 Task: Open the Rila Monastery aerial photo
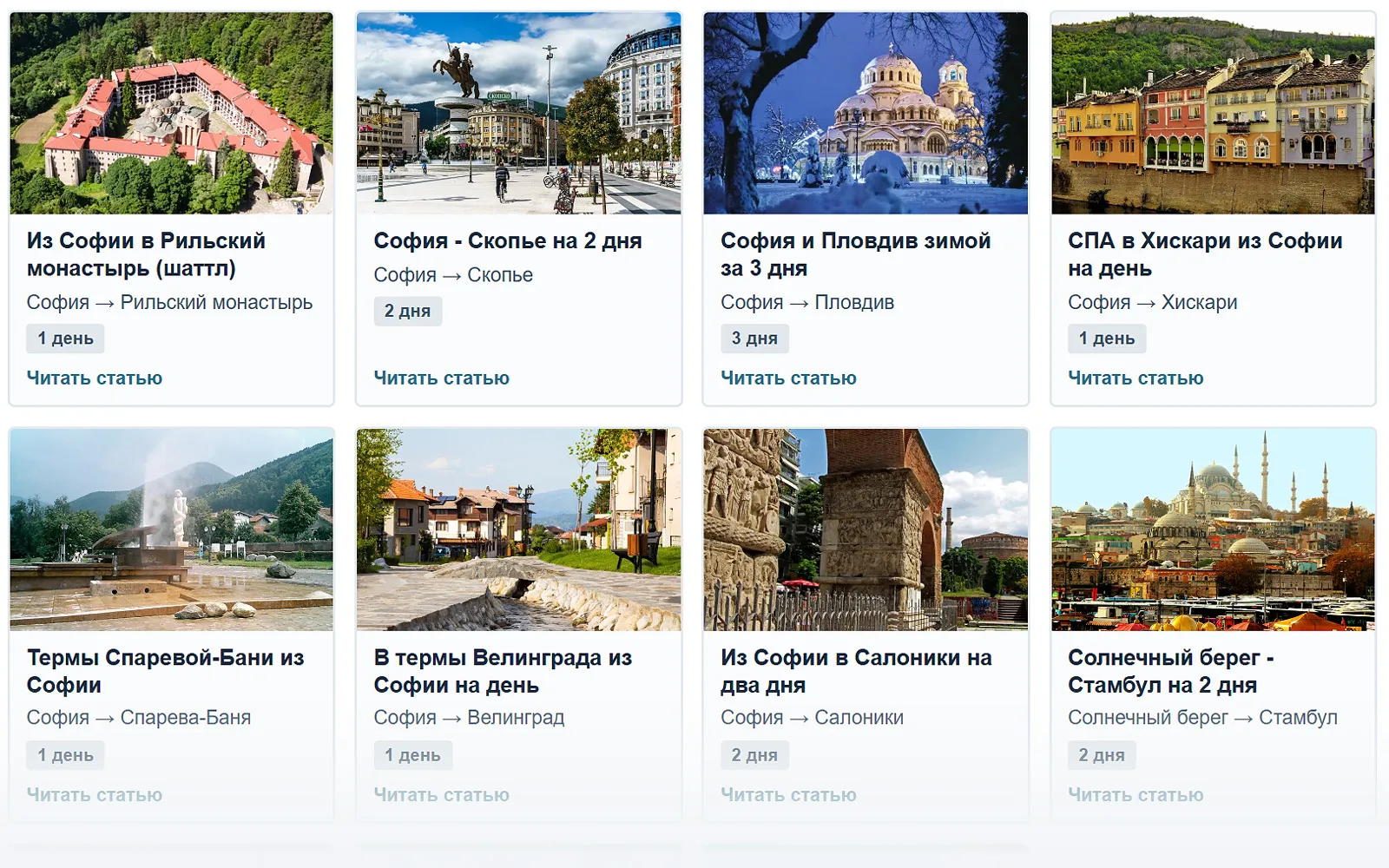171,113
